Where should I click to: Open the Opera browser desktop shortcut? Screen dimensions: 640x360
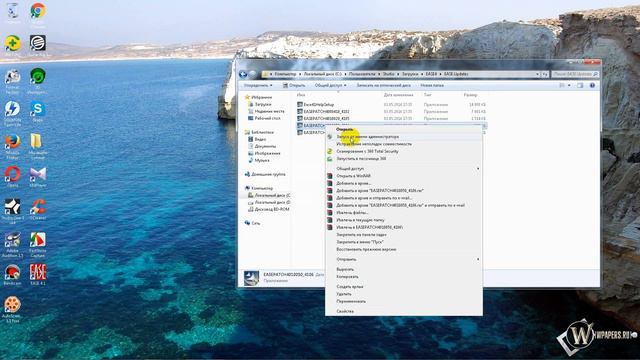[x=13, y=174]
